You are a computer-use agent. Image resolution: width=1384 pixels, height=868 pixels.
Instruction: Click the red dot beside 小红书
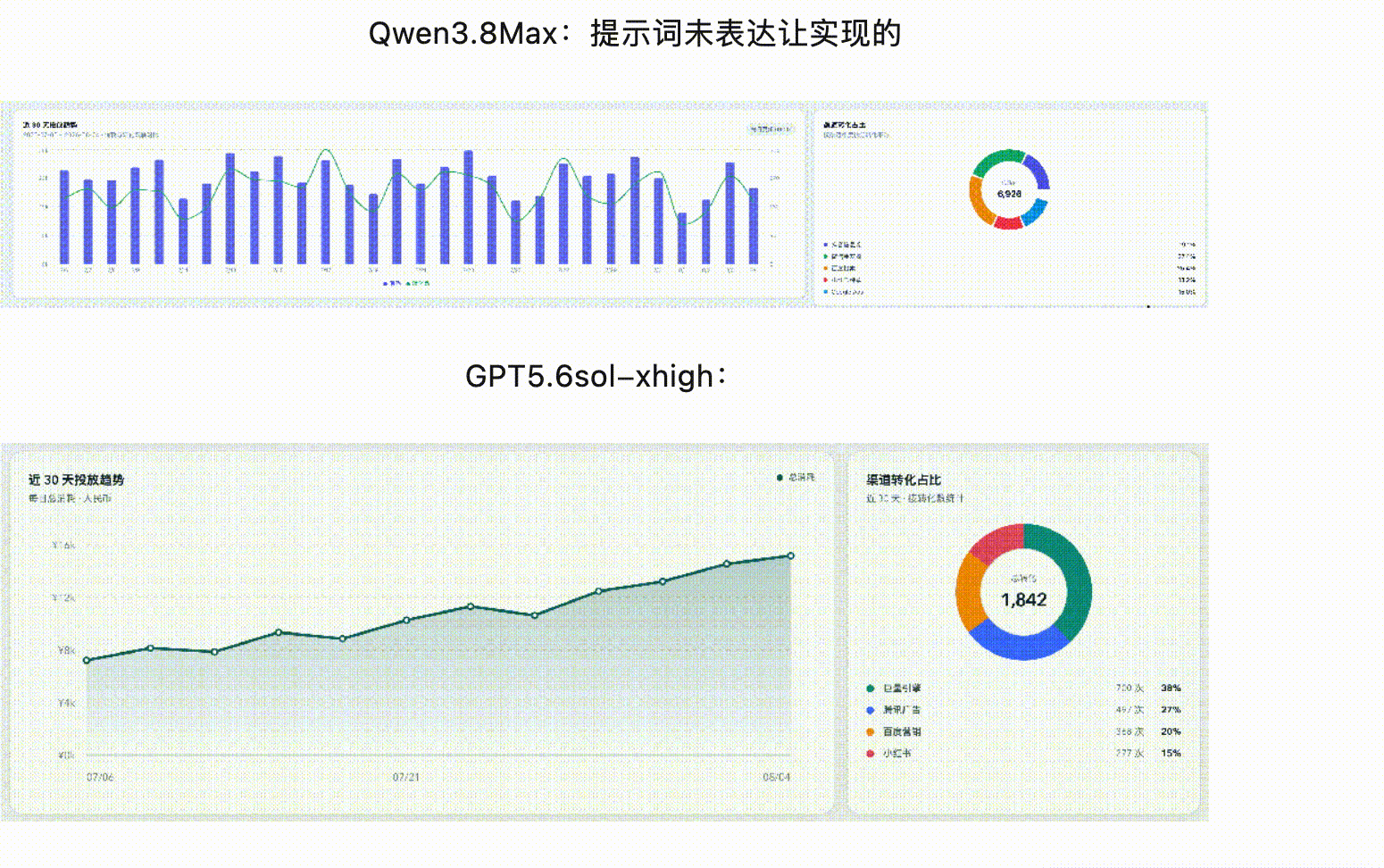point(870,754)
